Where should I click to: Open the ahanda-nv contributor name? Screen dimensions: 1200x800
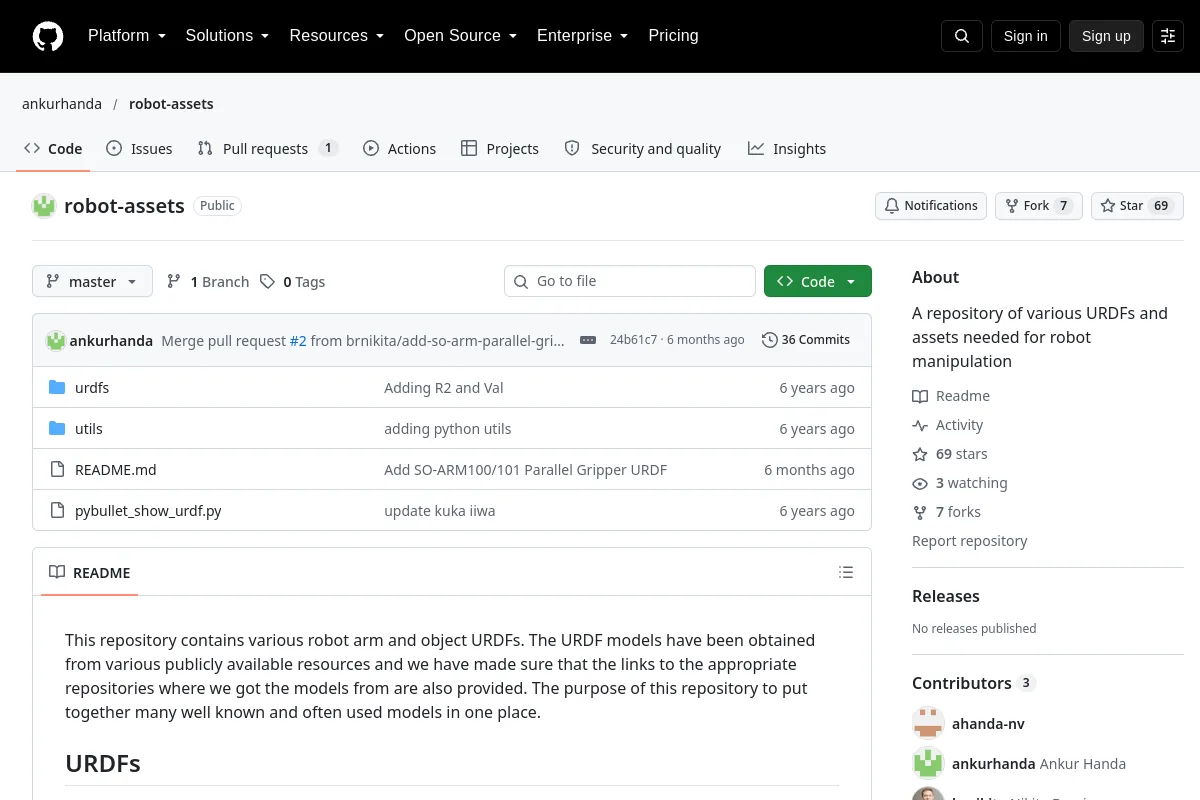click(988, 724)
